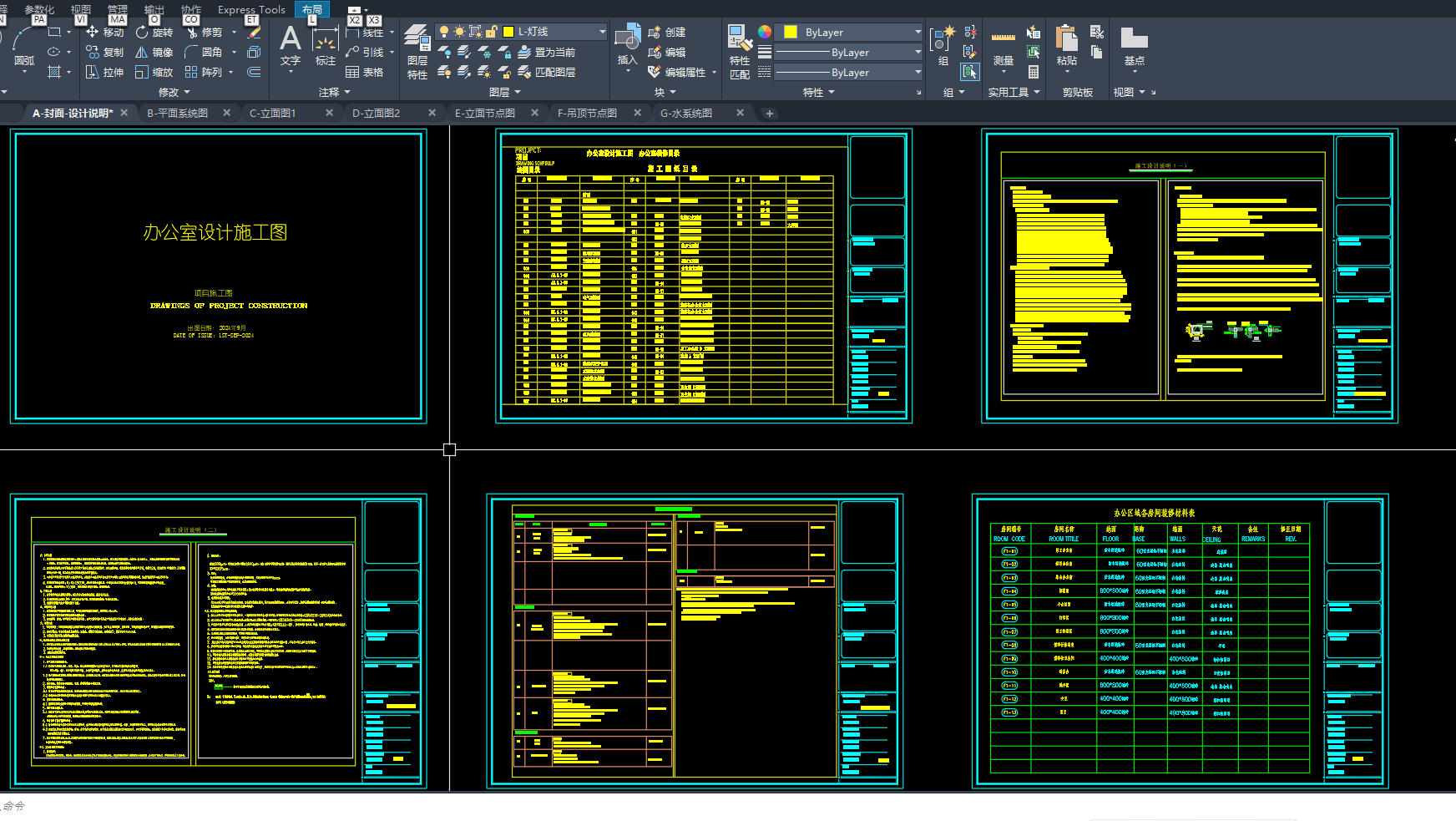Screen dimensions: 1456x821
Task: Toggle the layer lock padlock icon
Action: pos(492,32)
